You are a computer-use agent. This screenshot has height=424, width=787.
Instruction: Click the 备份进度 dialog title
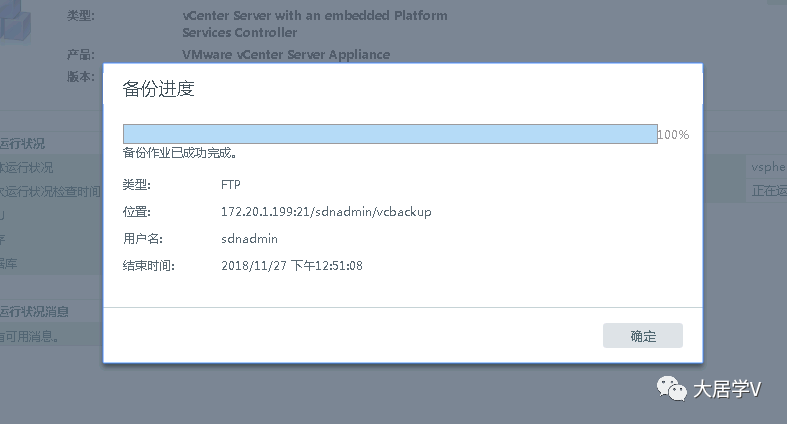pos(158,89)
